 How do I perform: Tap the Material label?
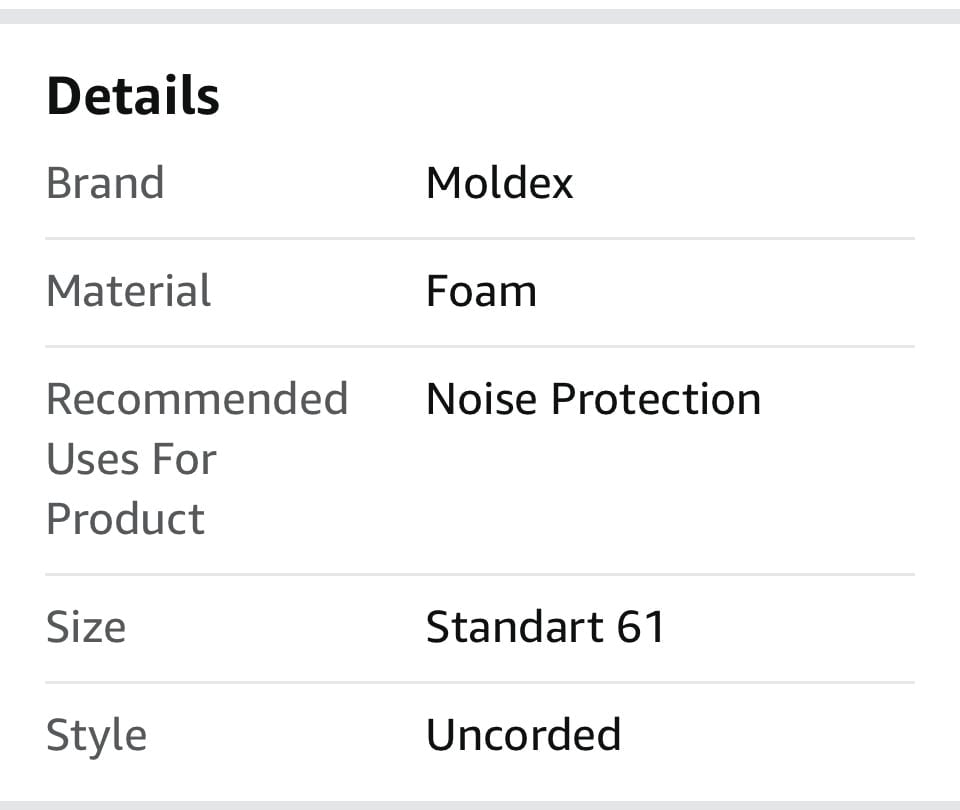(129, 291)
